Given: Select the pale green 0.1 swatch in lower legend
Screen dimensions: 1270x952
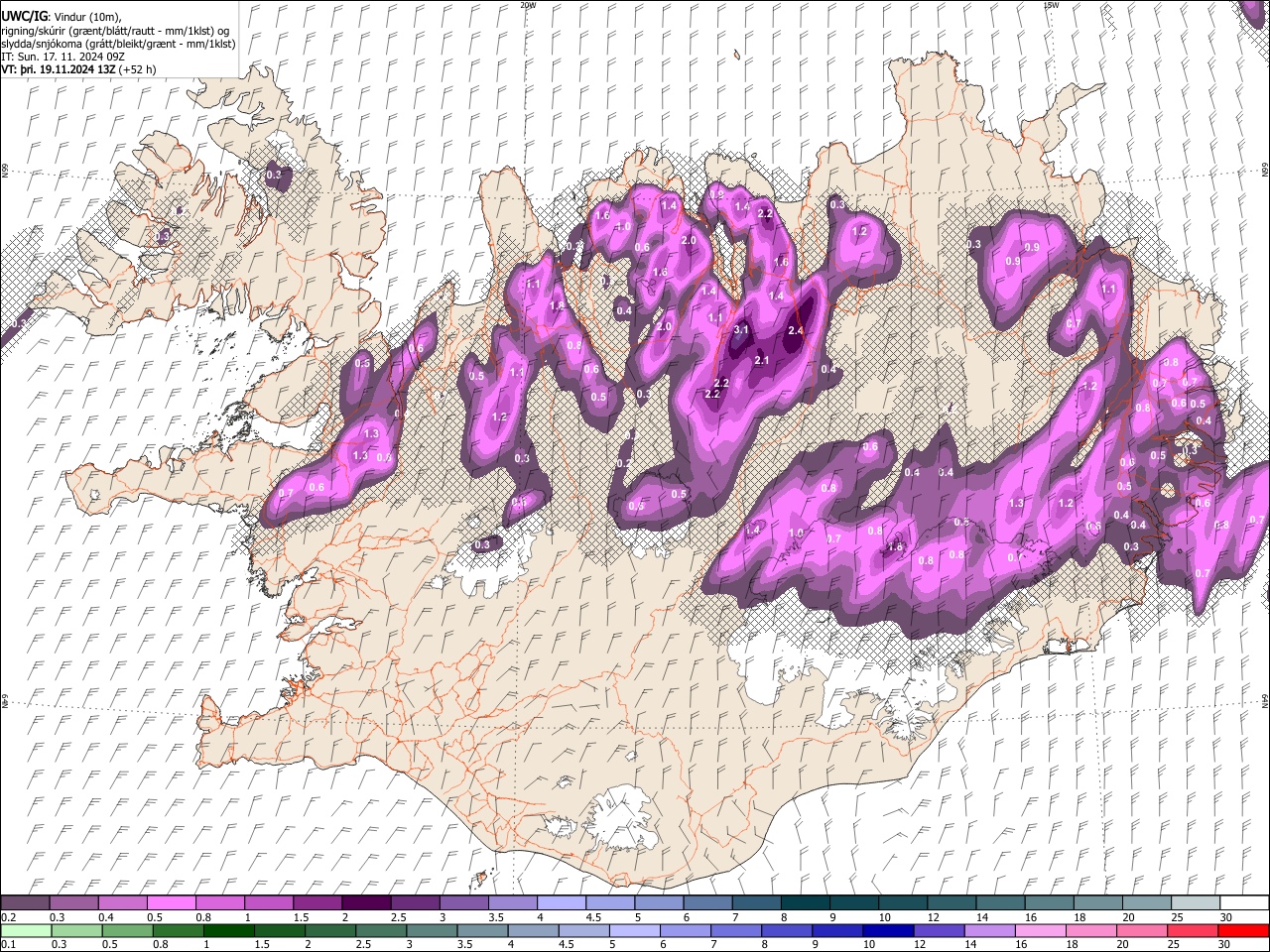Looking at the screenshot, I should (26, 930).
